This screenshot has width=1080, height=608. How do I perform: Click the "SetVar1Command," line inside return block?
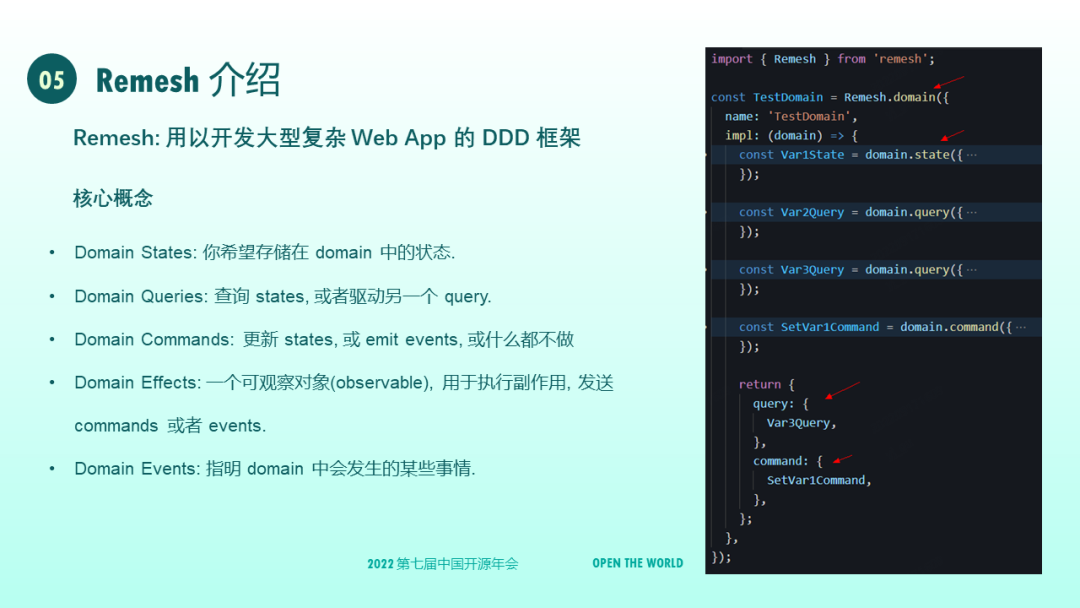[819, 481]
